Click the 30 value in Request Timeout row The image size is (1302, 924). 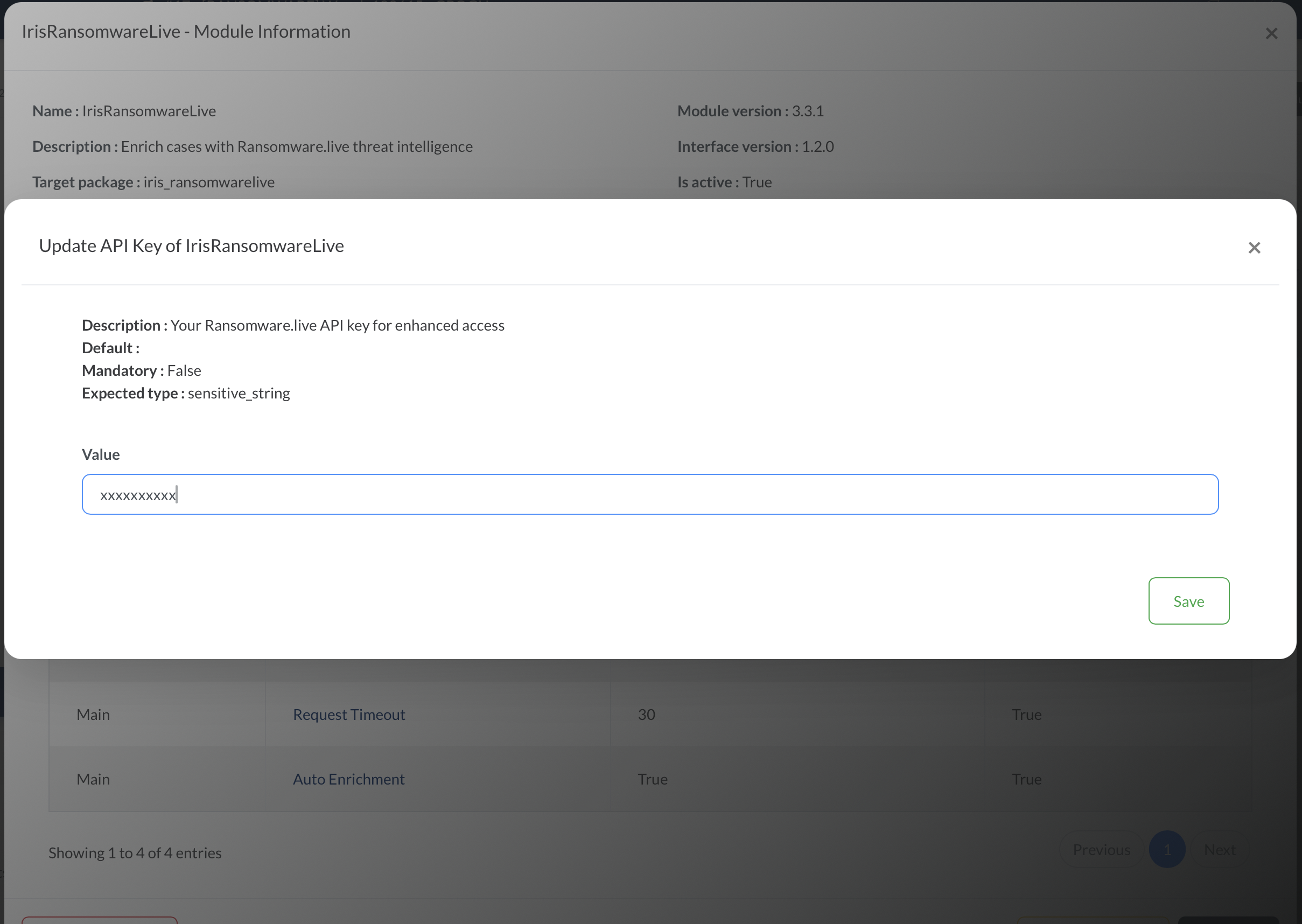click(x=646, y=714)
